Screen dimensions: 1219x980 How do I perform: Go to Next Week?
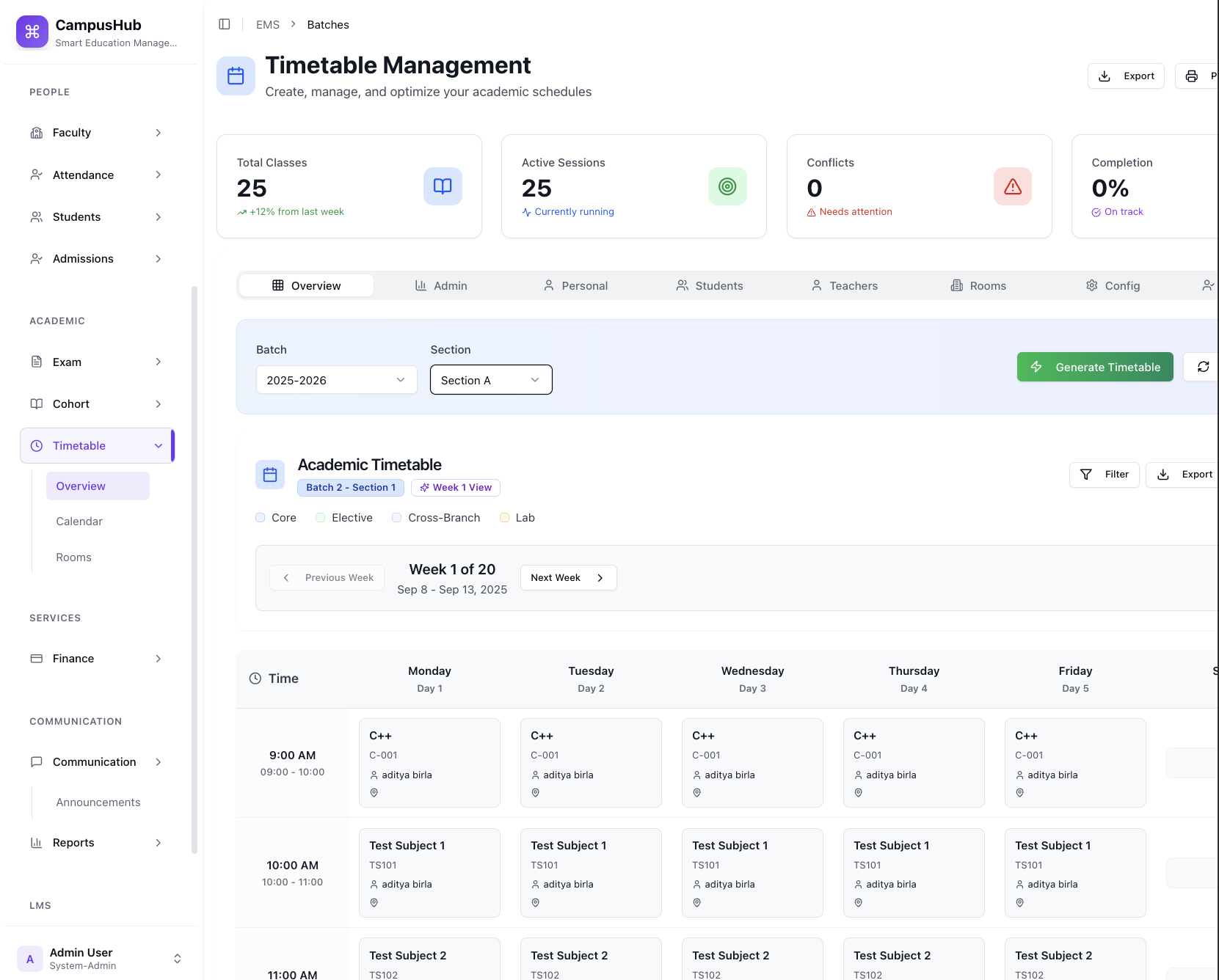567,578
